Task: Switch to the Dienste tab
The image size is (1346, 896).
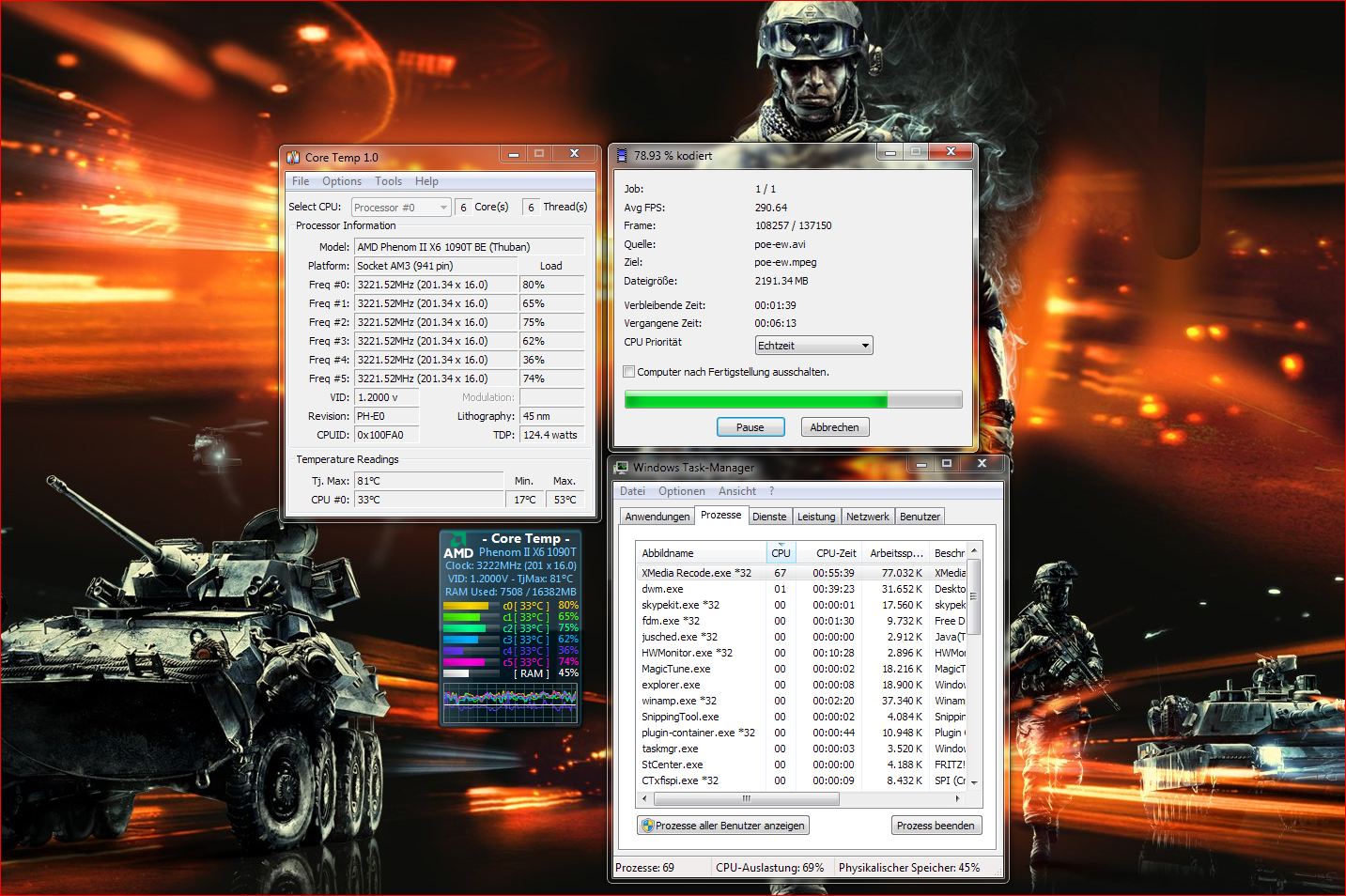Action: pyautogui.click(x=769, y=517)
